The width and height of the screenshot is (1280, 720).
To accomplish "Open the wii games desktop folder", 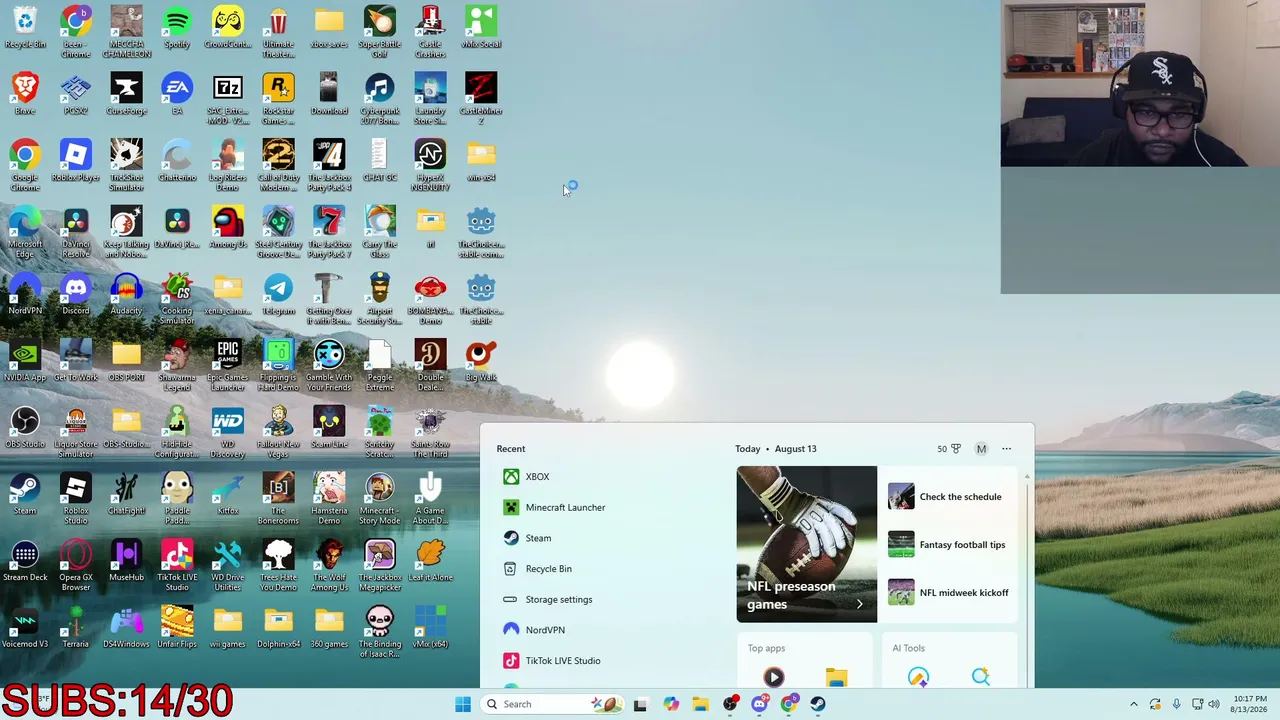I will coord(228,629).
